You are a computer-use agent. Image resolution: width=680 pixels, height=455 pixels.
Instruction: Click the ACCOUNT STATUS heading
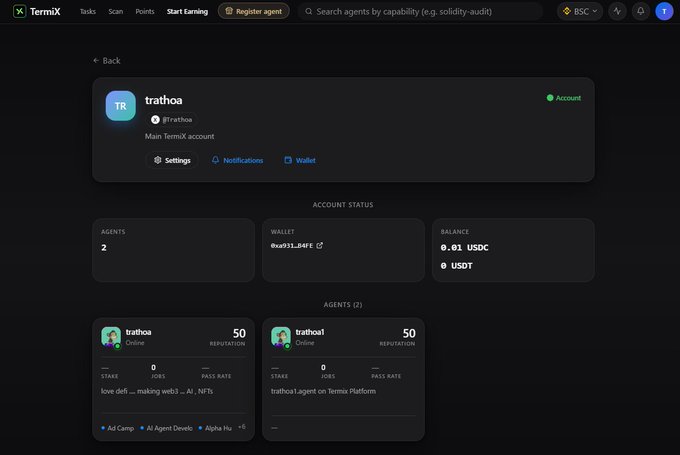343,205
